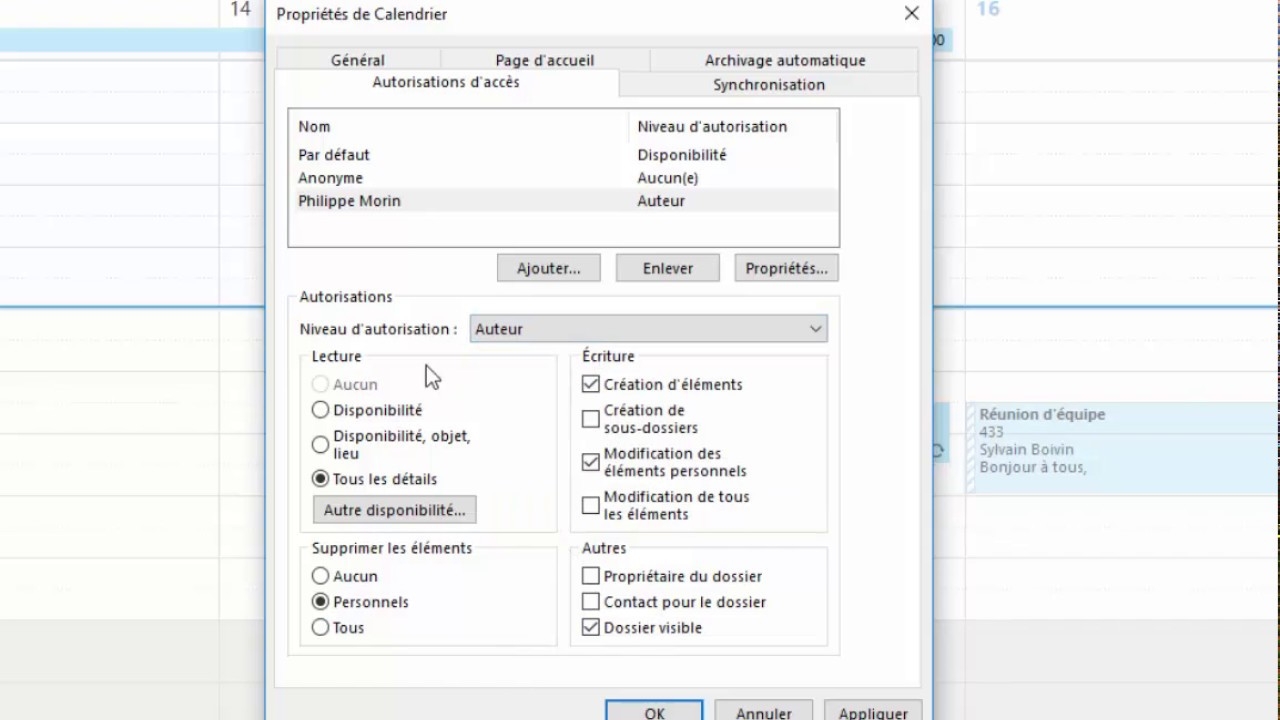Enable the Création de sous-dossiers checkbox
1280x720 pixels.
click(x=590, y=419)
